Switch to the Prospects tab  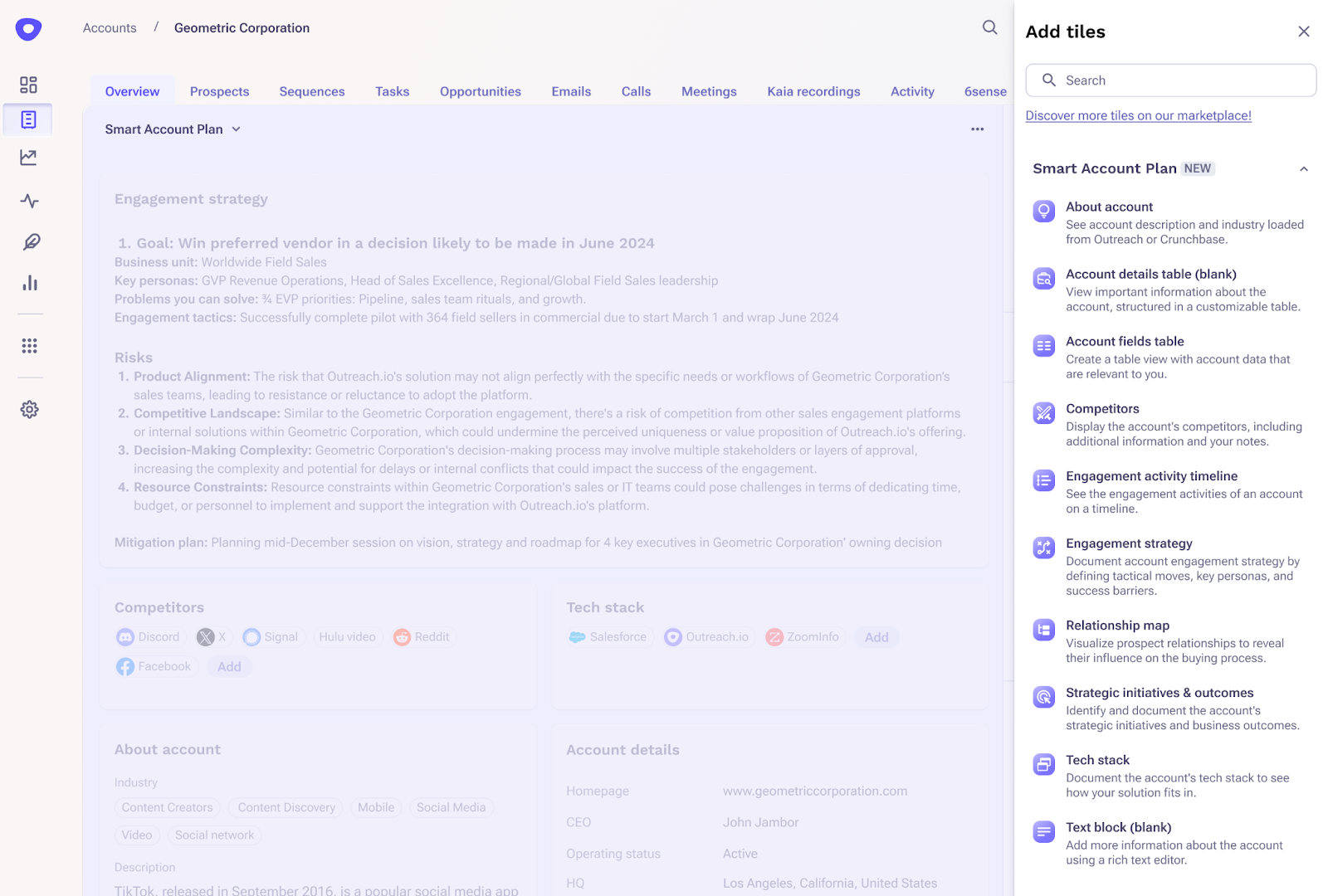click(x=219, y=91)
